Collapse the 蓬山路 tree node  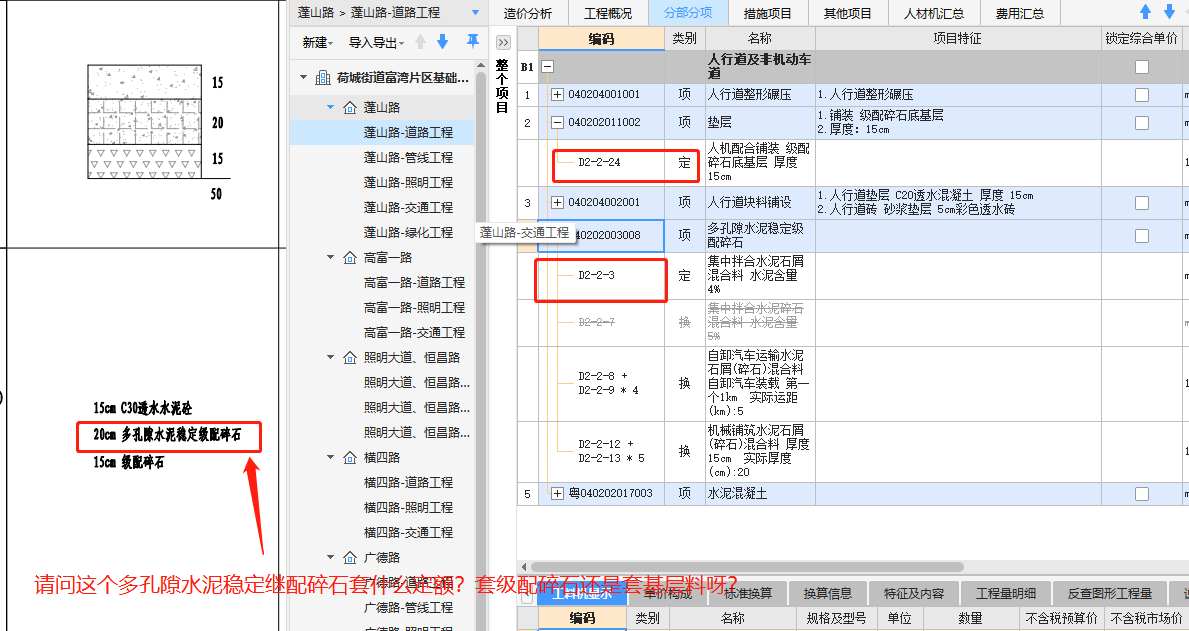[331, 108]
